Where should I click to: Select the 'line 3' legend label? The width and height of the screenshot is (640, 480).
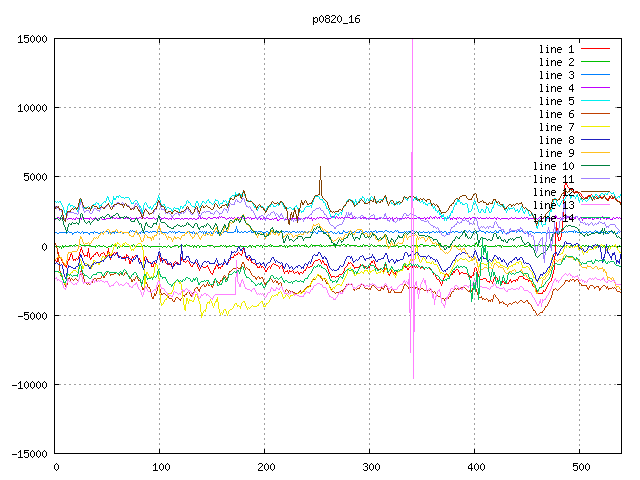[x=557, y=75]
